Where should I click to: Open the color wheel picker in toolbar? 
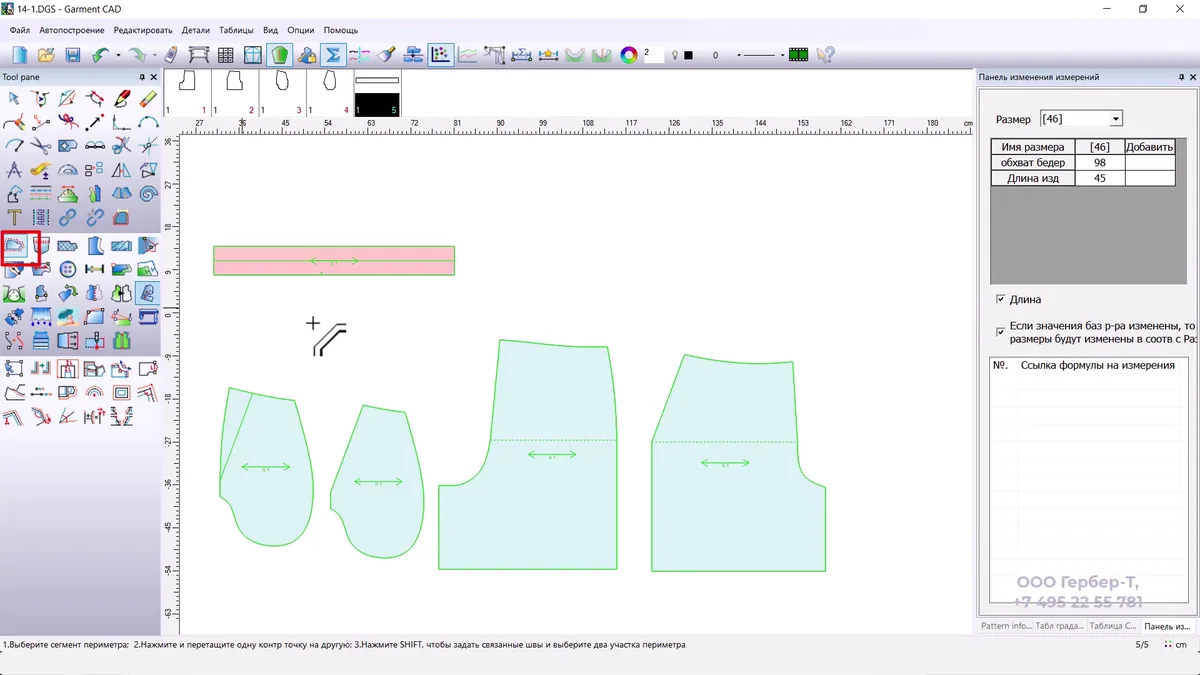click(628, 55)
